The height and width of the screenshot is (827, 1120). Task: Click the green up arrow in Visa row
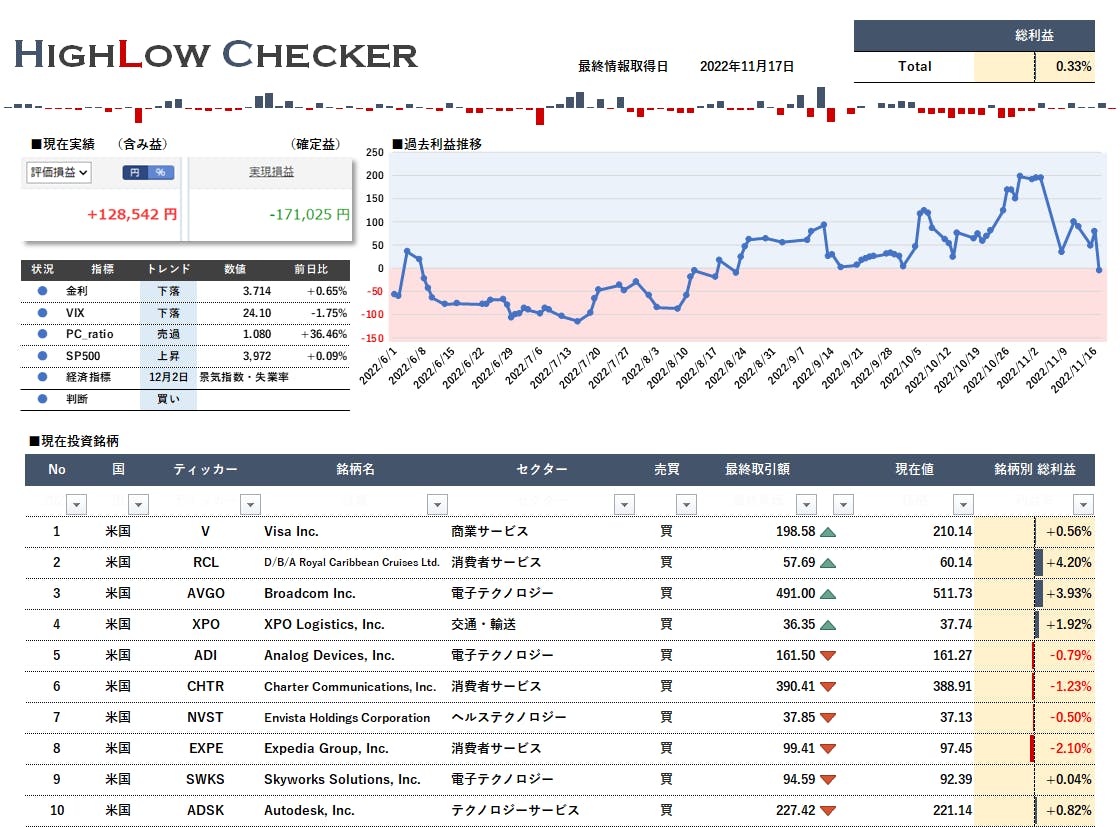coord(827,532)
